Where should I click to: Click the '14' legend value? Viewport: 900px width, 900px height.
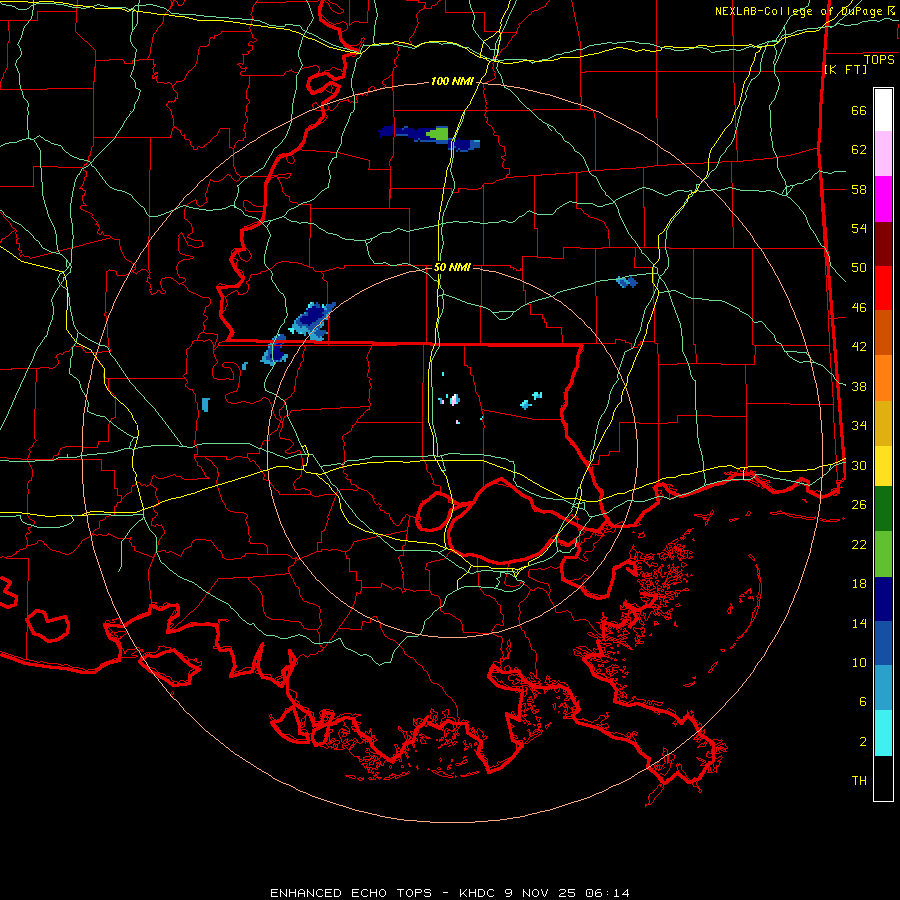click(x=859, y=623)
